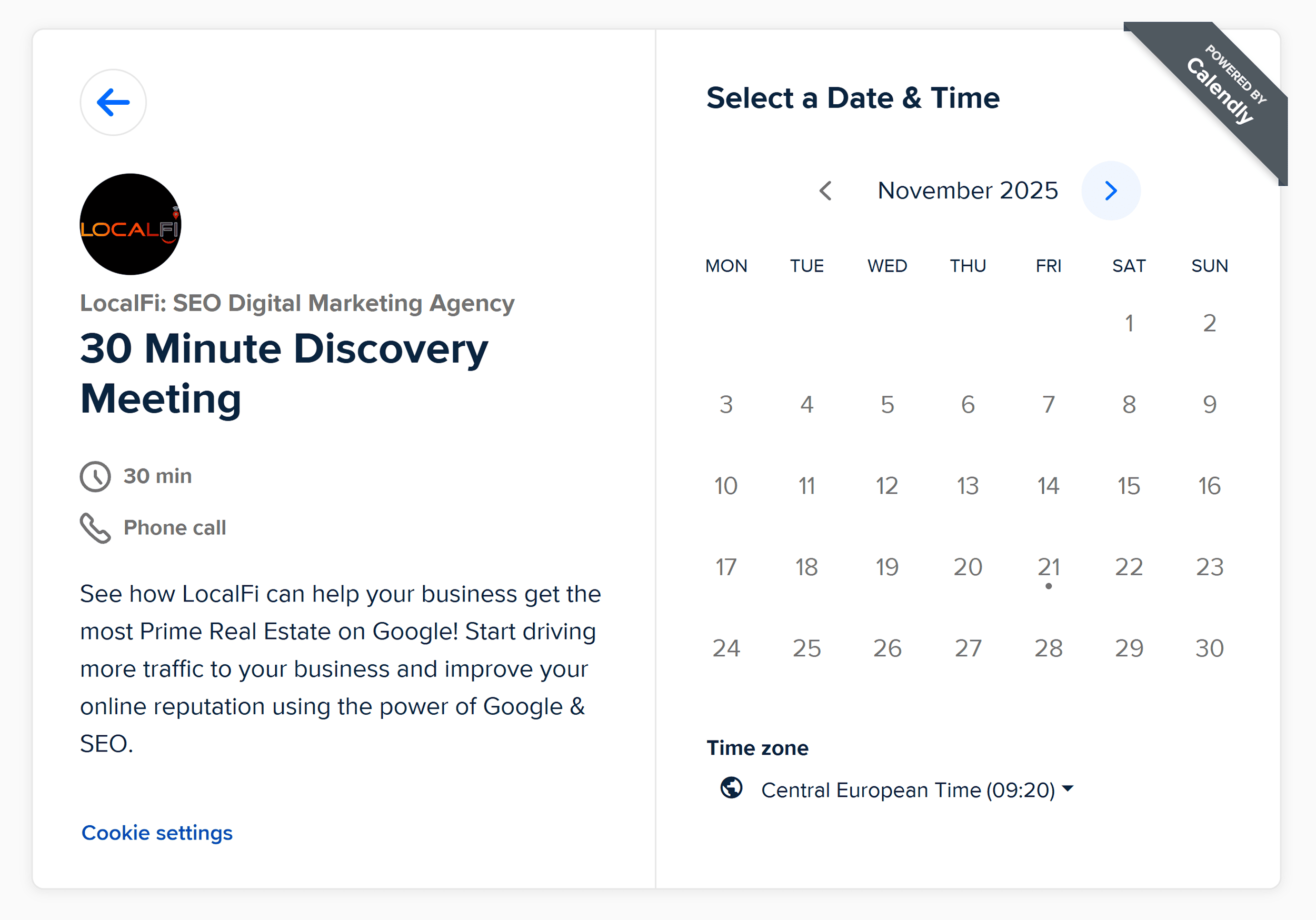This screenshot has width=1316, height=920.
Task: Select November 14 on the calendar
Action: (x=1049, y=485)
